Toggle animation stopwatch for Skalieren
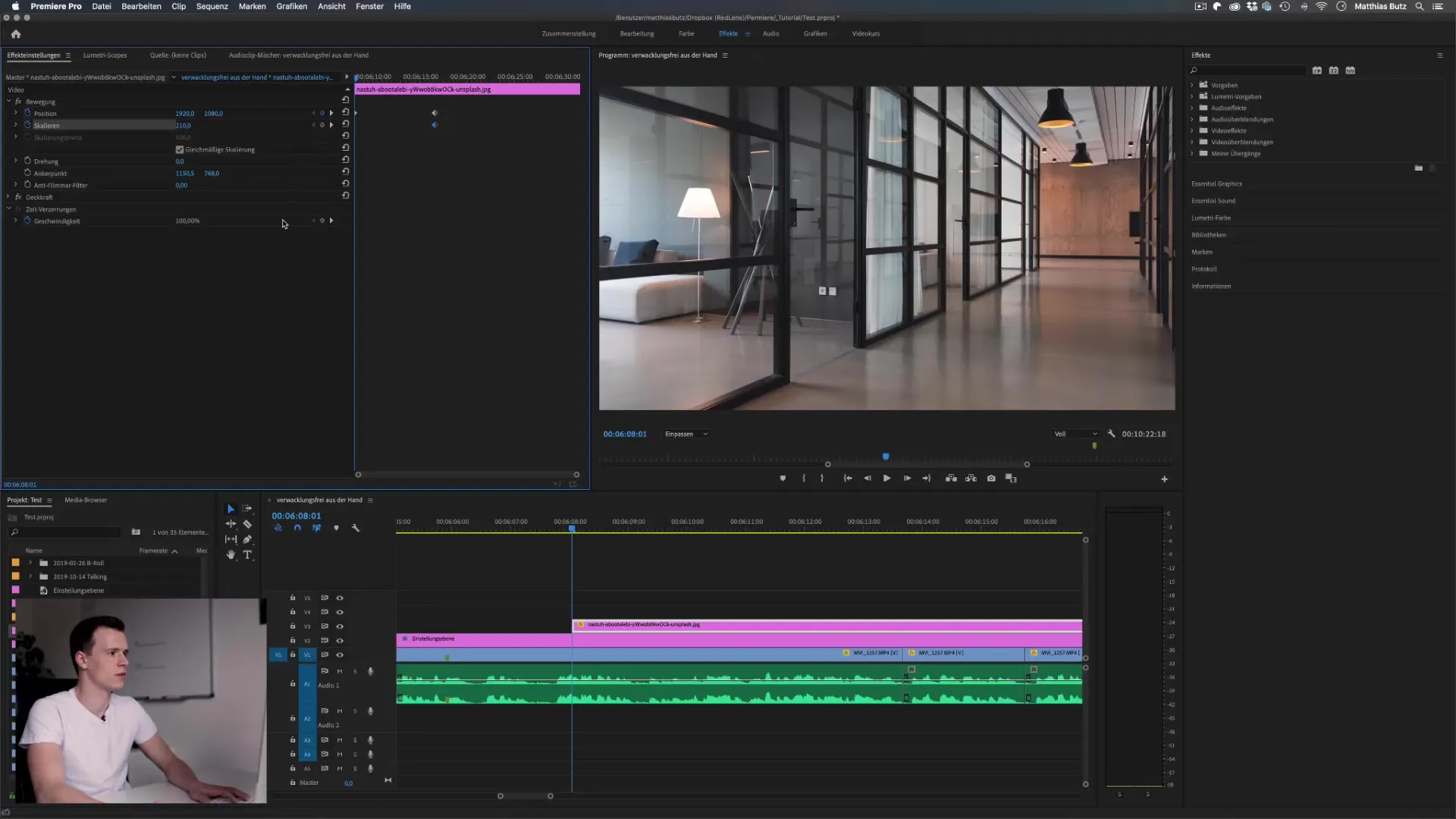This screenshot has width=1456, height=819. (27, 125)
